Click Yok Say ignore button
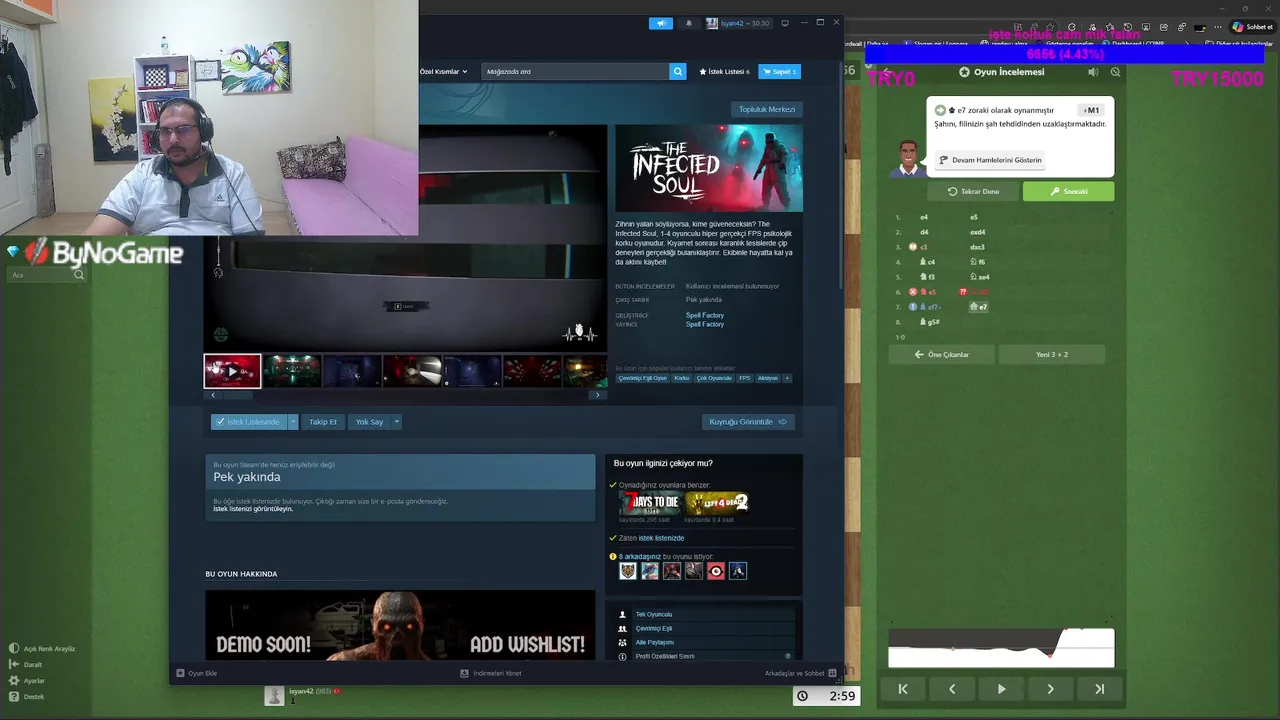This screenshot has width=1280, height=720. coord(369,422)
